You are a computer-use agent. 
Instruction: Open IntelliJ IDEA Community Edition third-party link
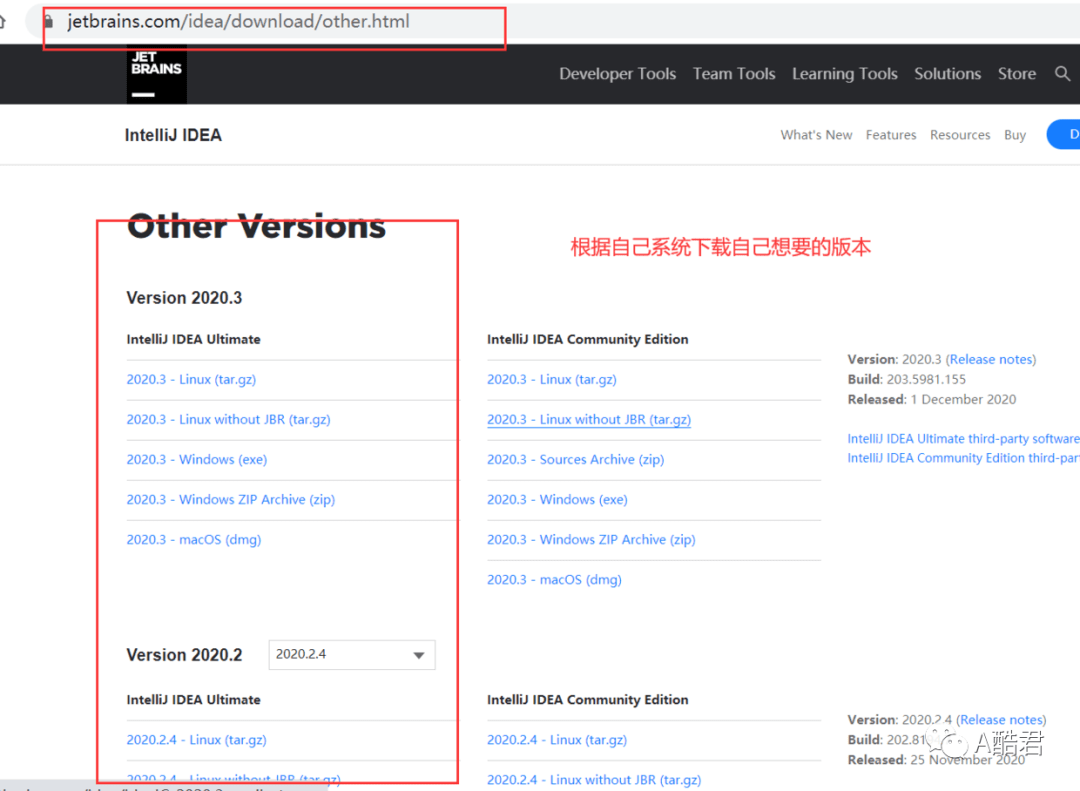point(964,458)
